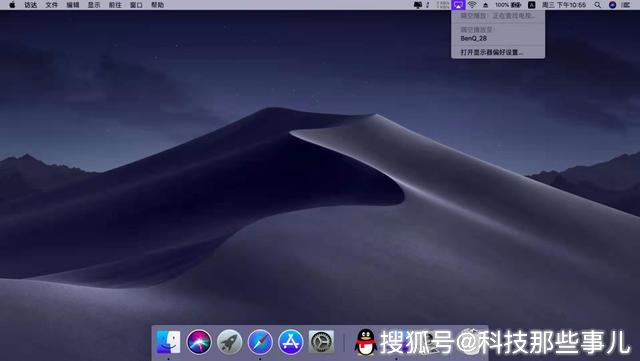Image resolution: width=640 pixels, height=361 pixels.
Task: Open the 编辑 menu
Action: pyautogui.click(x=73, y=5)
